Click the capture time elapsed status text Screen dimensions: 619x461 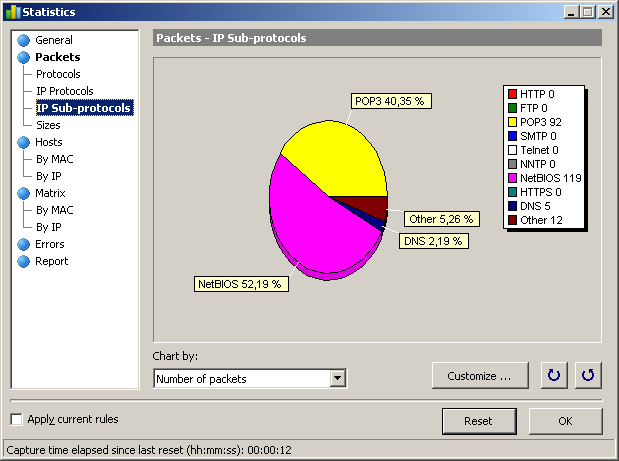pyautogui.click(x=149, y=450)
